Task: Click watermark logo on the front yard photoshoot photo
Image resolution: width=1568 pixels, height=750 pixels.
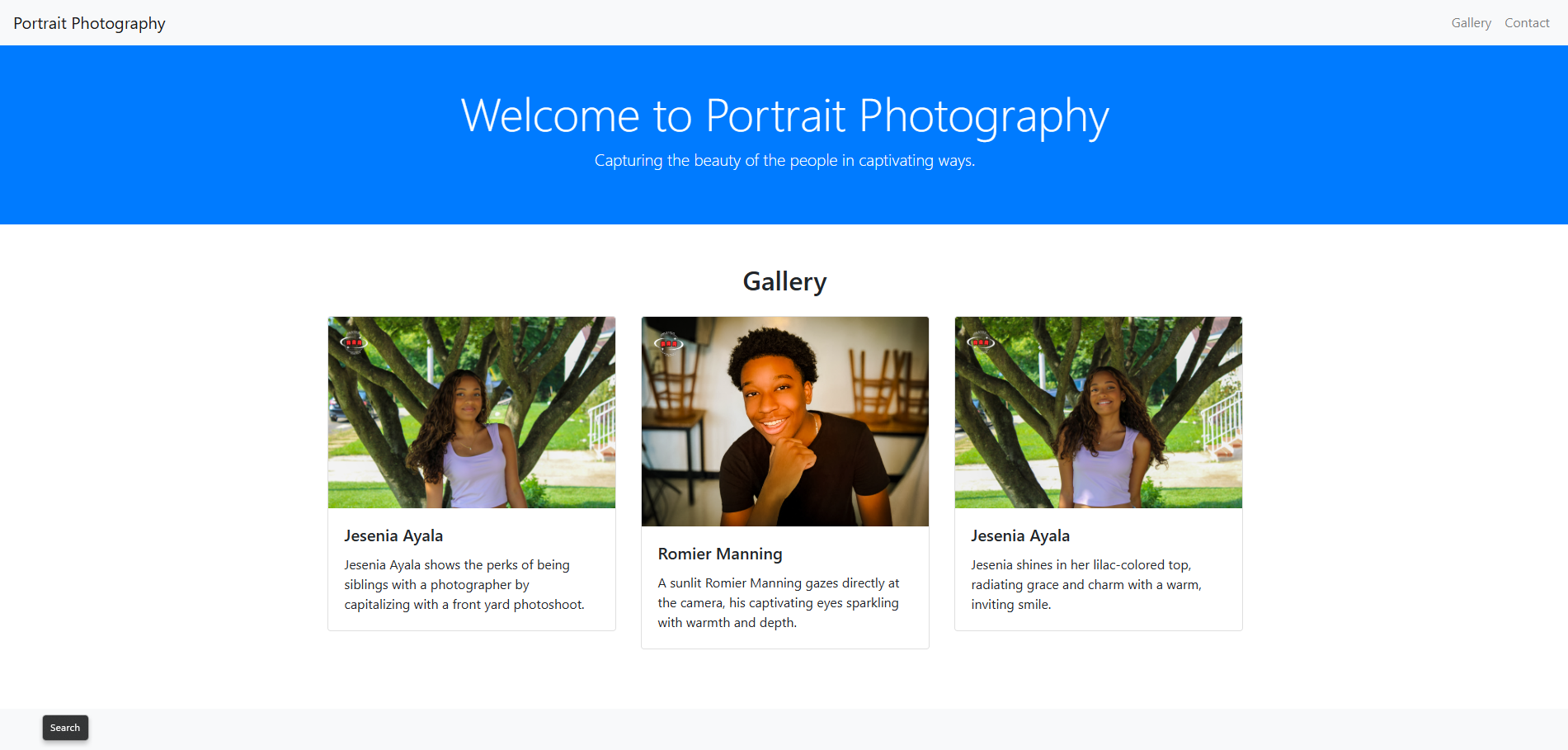Action: (x=354, y=342)
